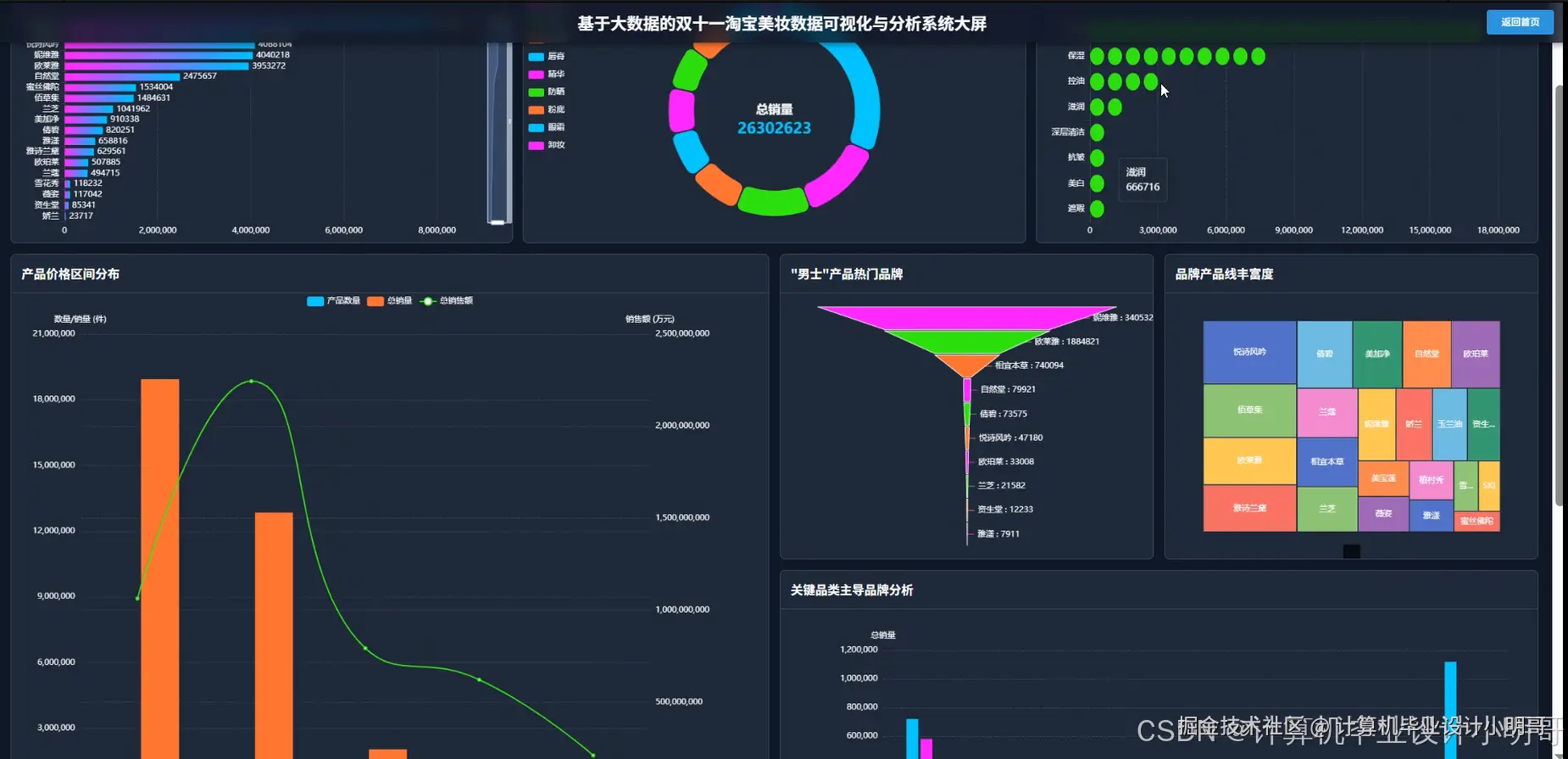
Task: Toggle 眼霜 in the donut legend
Action: click(547, 127)
